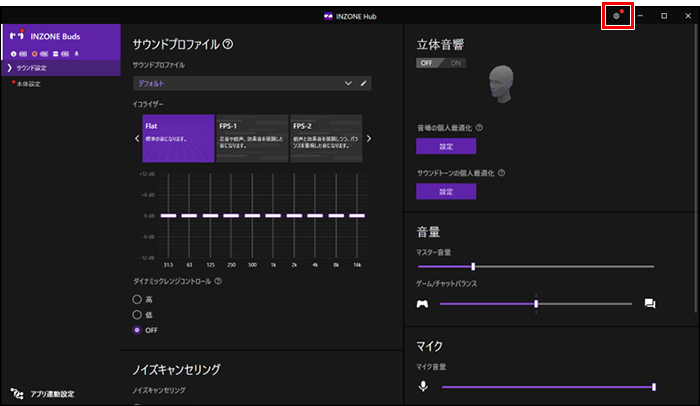700x406 pixels.
Task: Click the microphone status icon in the device card
Action: click(x=76, y=54)
